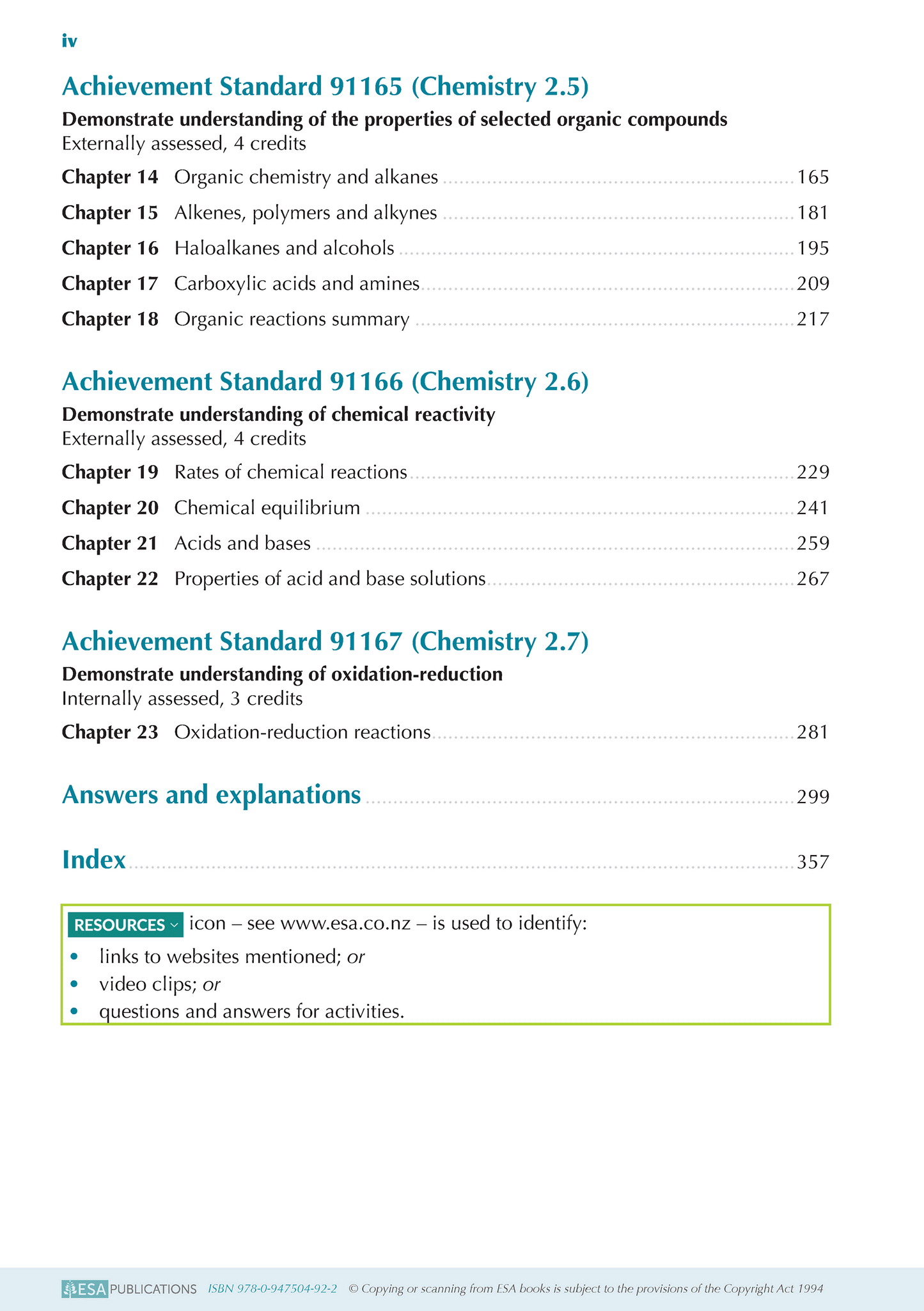Go to Chapter 15 Alkenes, polymers and alkynes
924x1311 pixels.
[305, 213]
